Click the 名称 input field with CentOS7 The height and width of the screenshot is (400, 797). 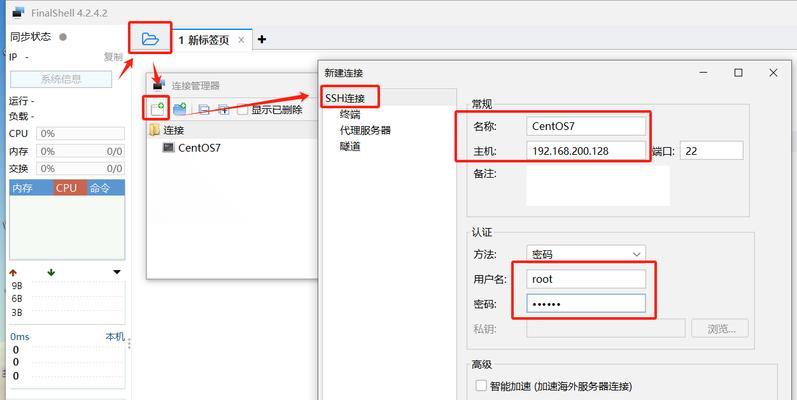(586, 126)
